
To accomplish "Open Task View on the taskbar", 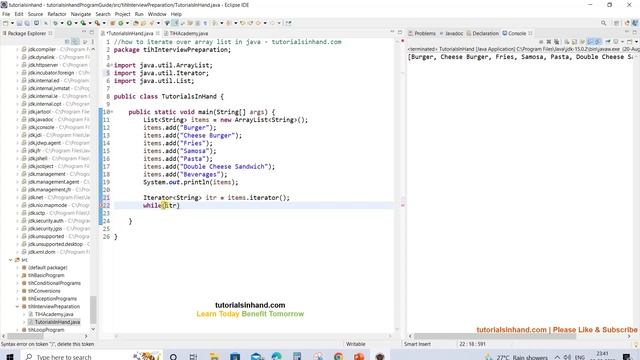I will coord(193,357).
